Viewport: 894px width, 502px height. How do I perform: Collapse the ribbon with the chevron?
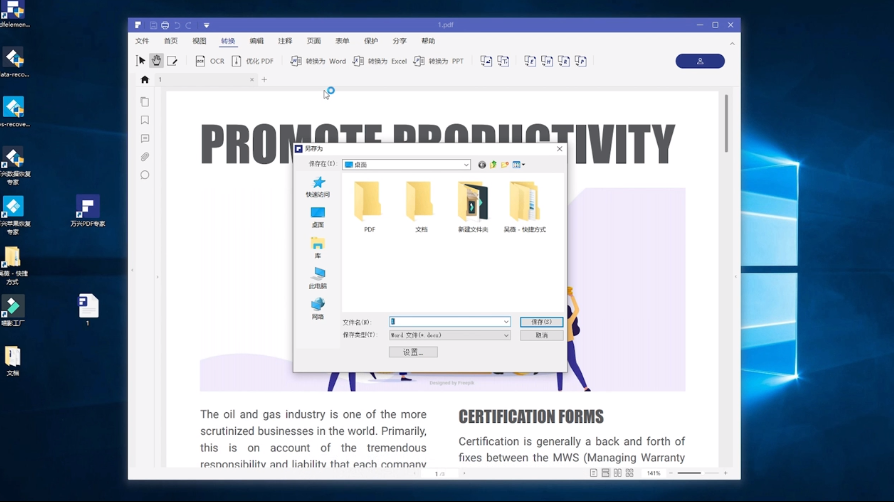(x=732, y=43)
